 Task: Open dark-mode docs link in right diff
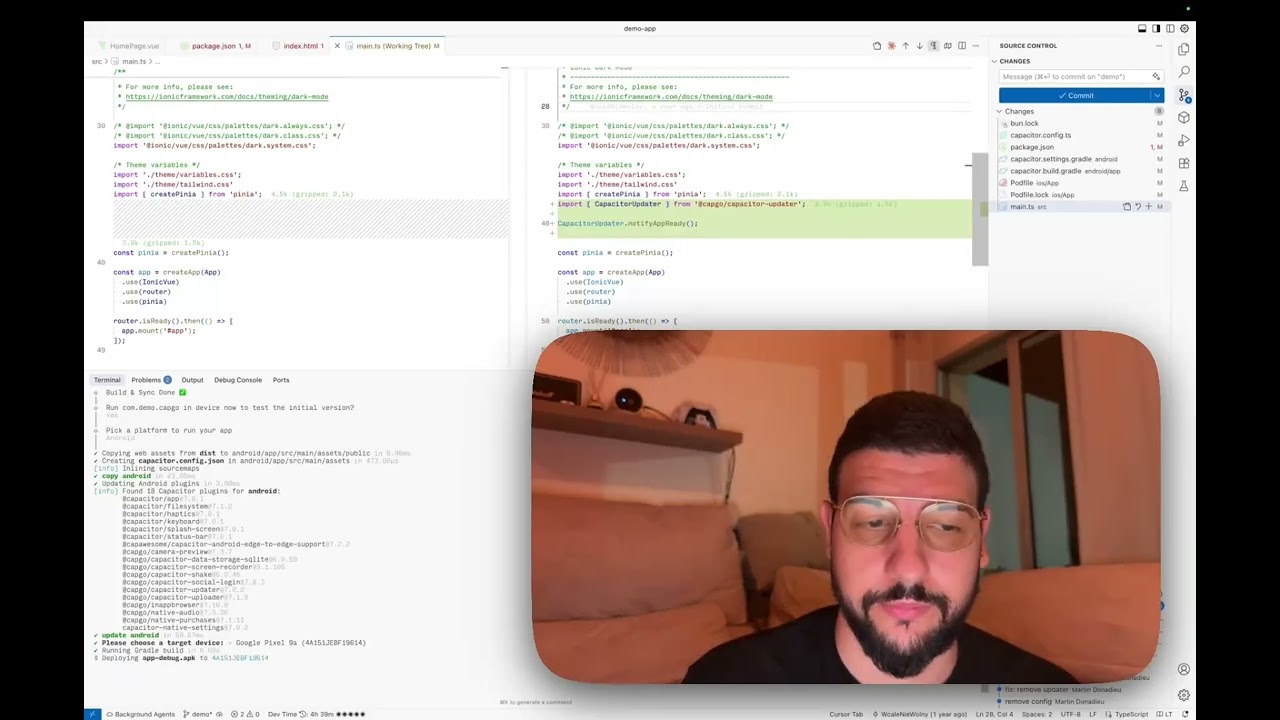click(671, 97)
